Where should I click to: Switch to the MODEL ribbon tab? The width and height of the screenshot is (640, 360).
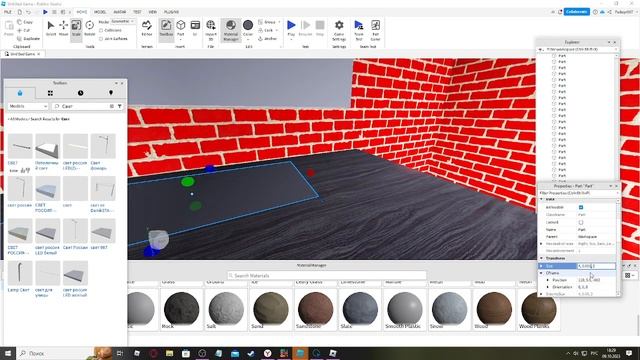coord(100,12)
